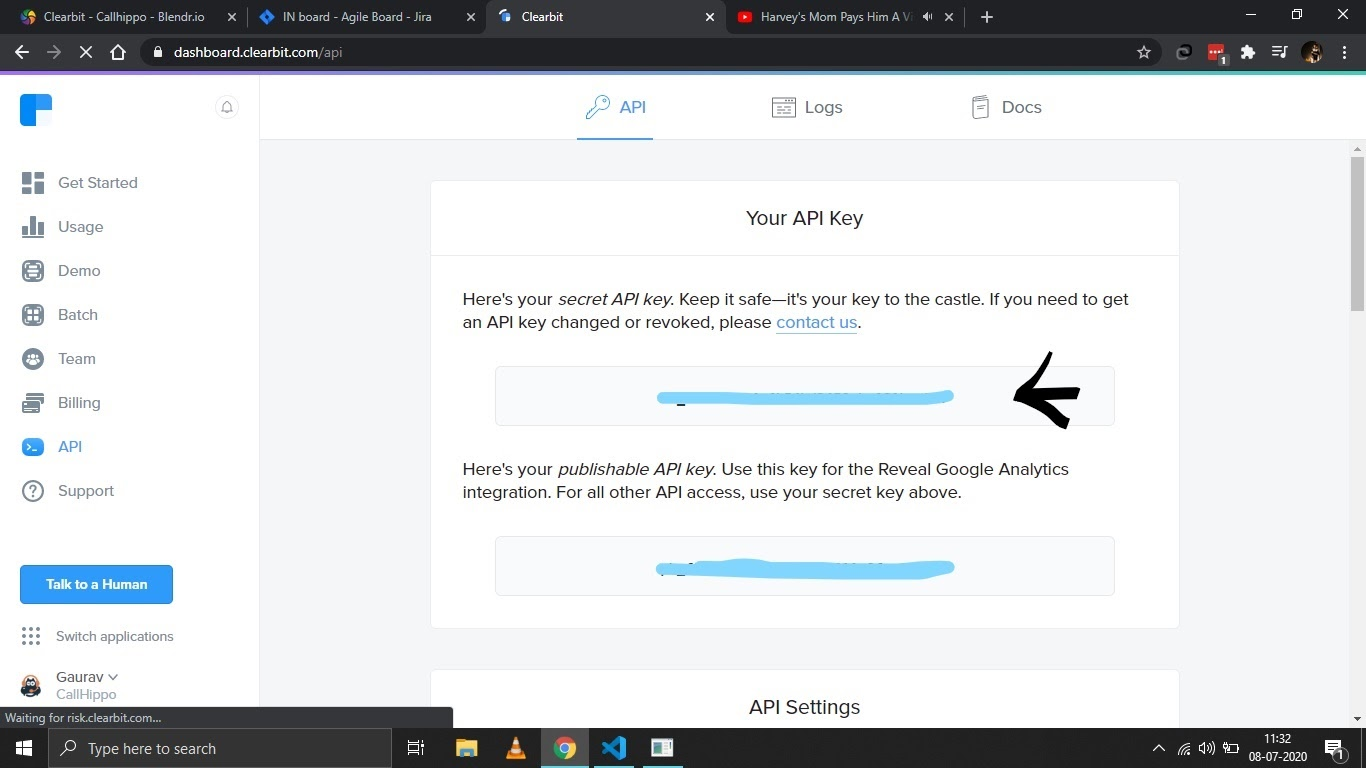Click the Logs list icon

point(783,107)
